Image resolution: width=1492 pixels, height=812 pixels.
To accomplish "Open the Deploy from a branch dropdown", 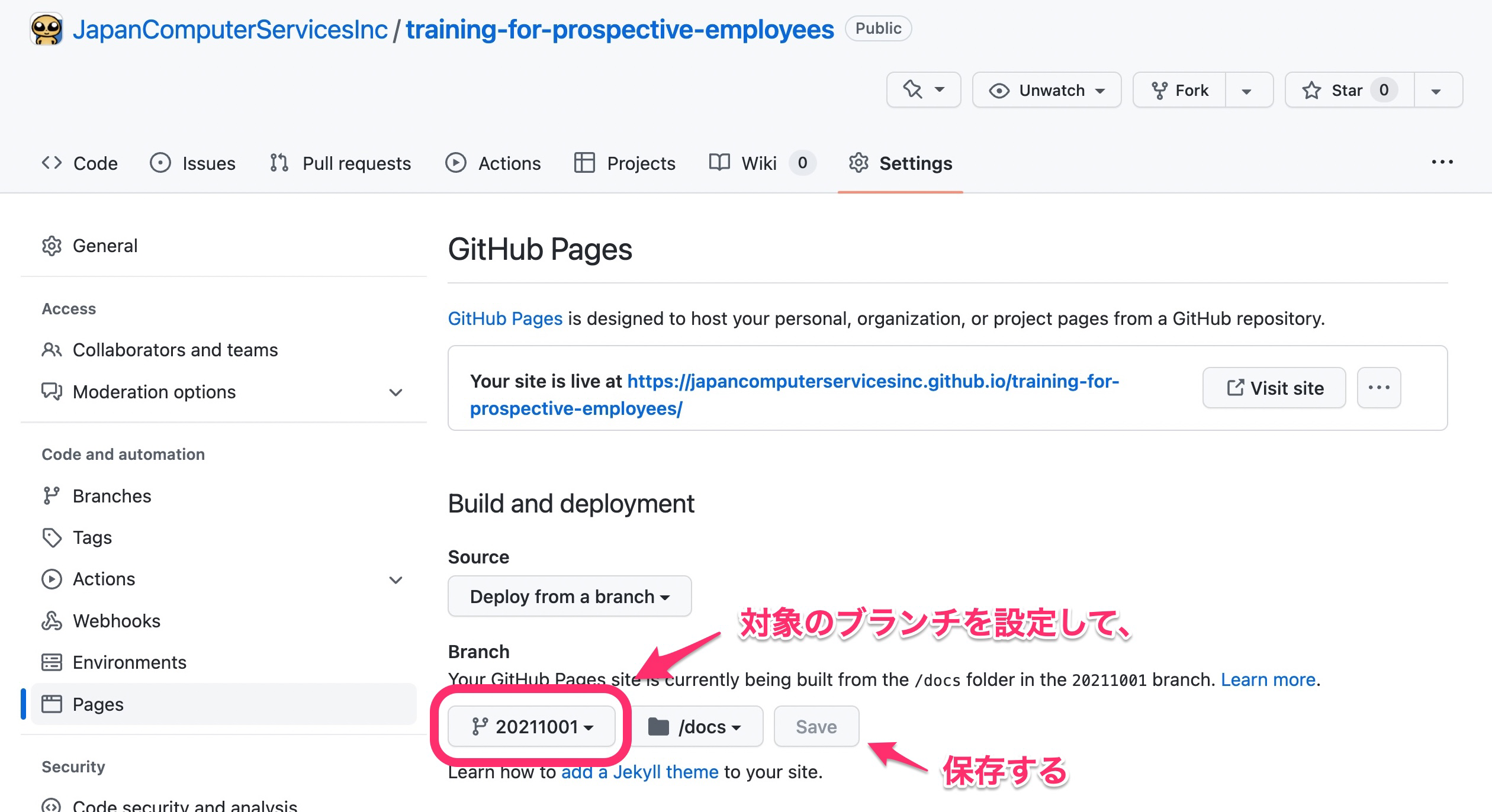I will [x=569, y=596].
